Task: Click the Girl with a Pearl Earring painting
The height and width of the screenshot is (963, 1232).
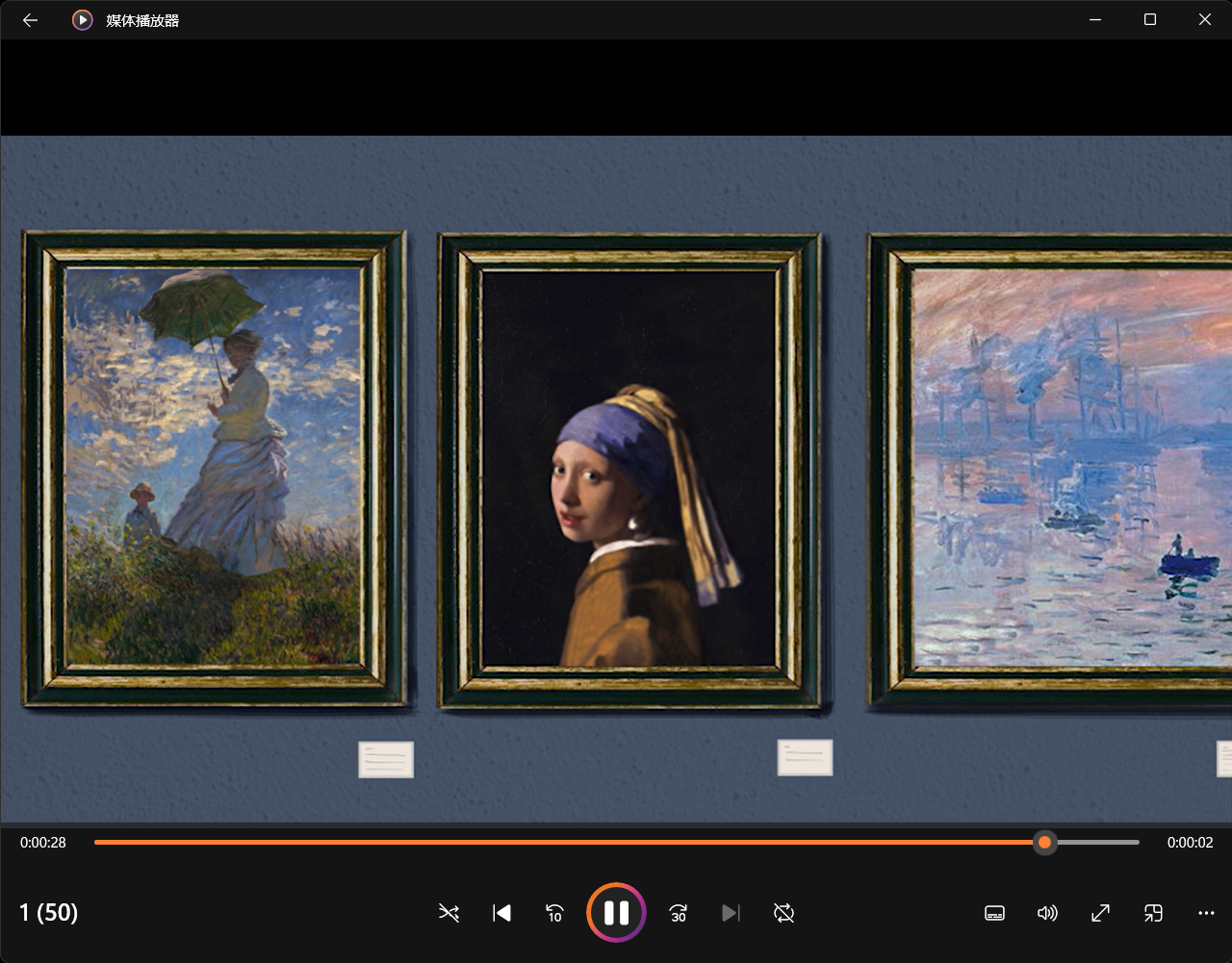Action: pos(629,470)
